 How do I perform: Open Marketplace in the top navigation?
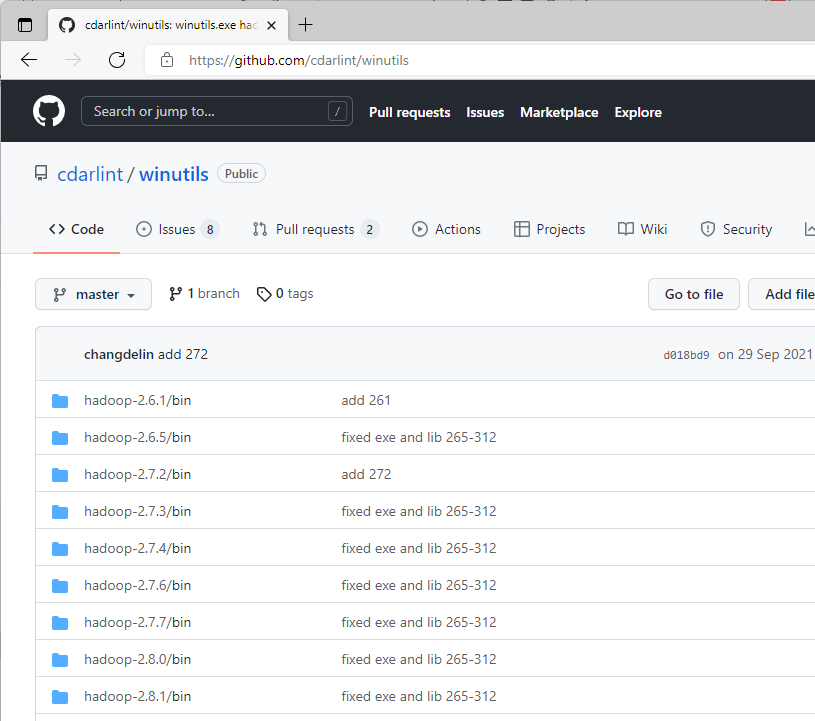(559, 112)
